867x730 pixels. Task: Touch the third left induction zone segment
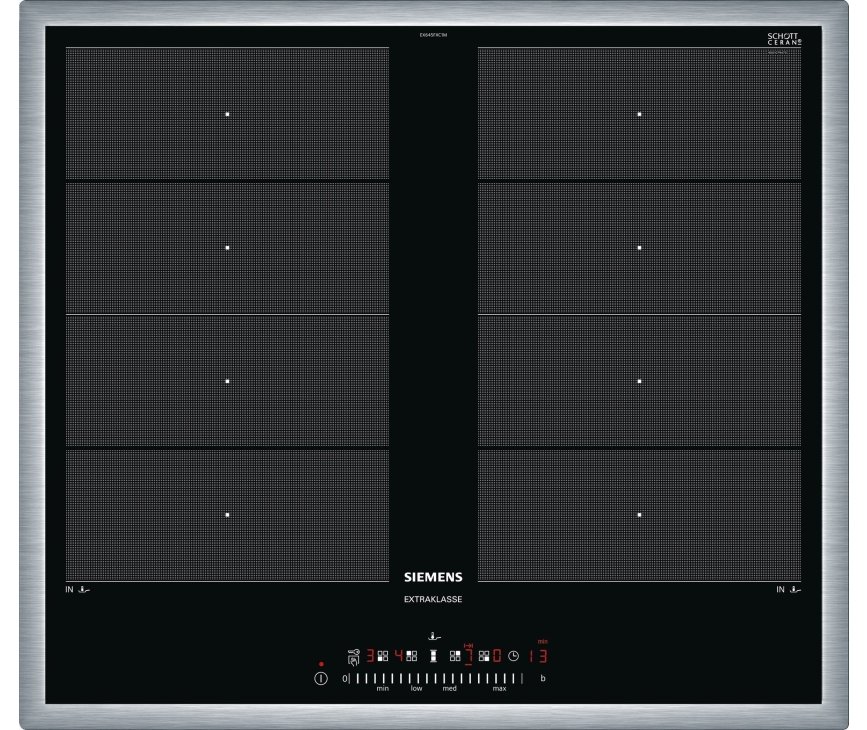227,381
